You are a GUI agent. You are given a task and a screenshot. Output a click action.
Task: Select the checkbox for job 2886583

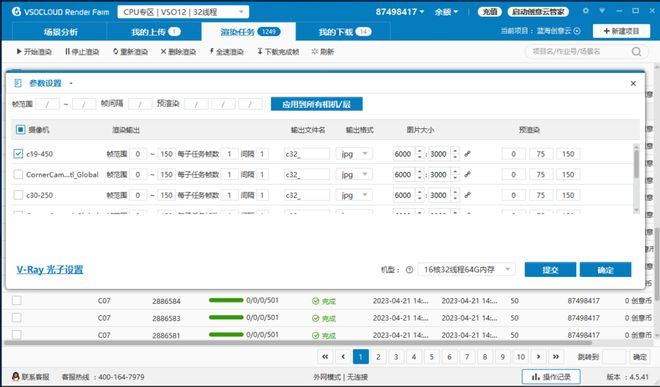(16, 318)
